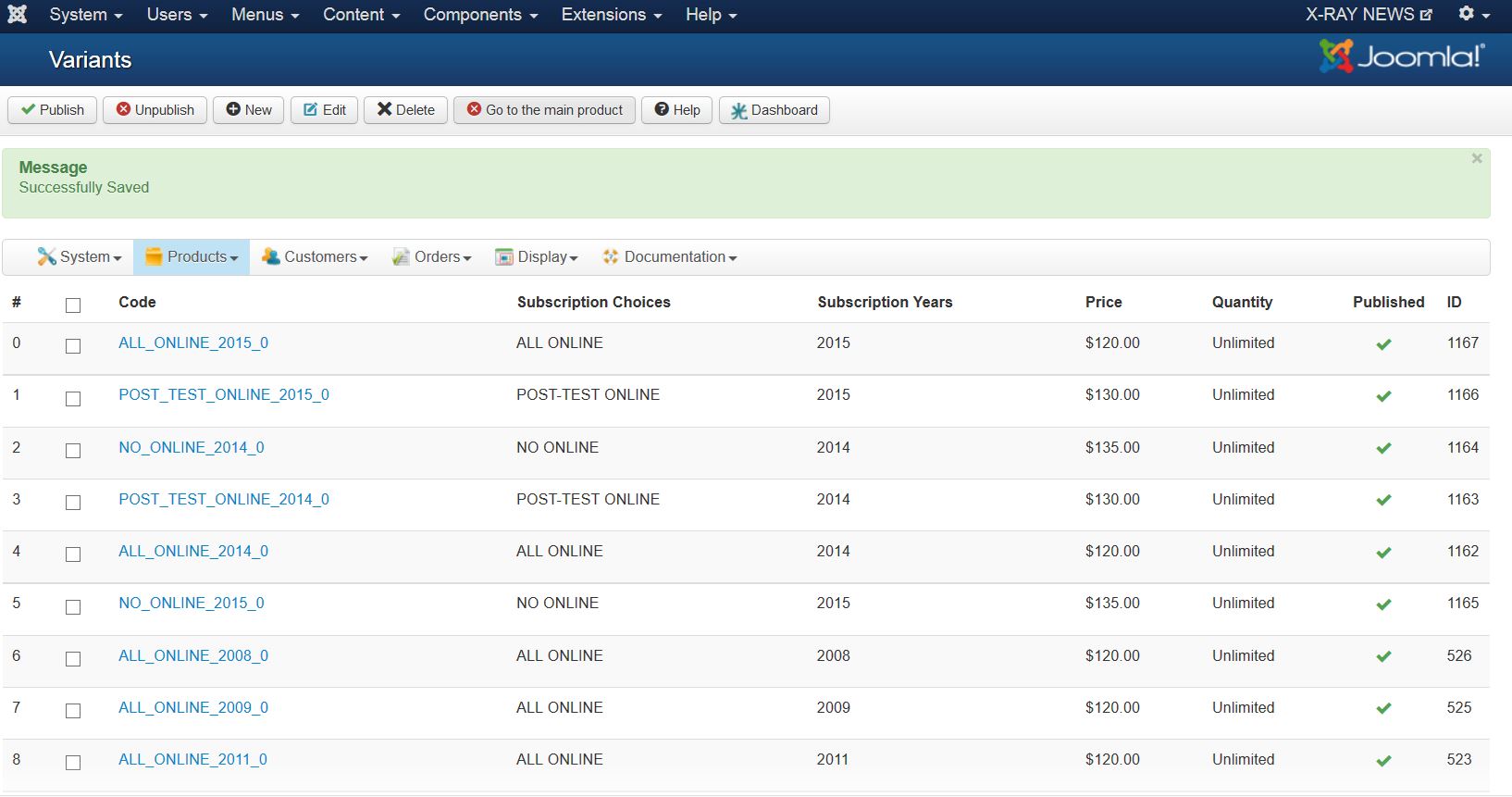Click ID 1167 in the first row
Screen dimensions: 1512x797
[1463, 343]
